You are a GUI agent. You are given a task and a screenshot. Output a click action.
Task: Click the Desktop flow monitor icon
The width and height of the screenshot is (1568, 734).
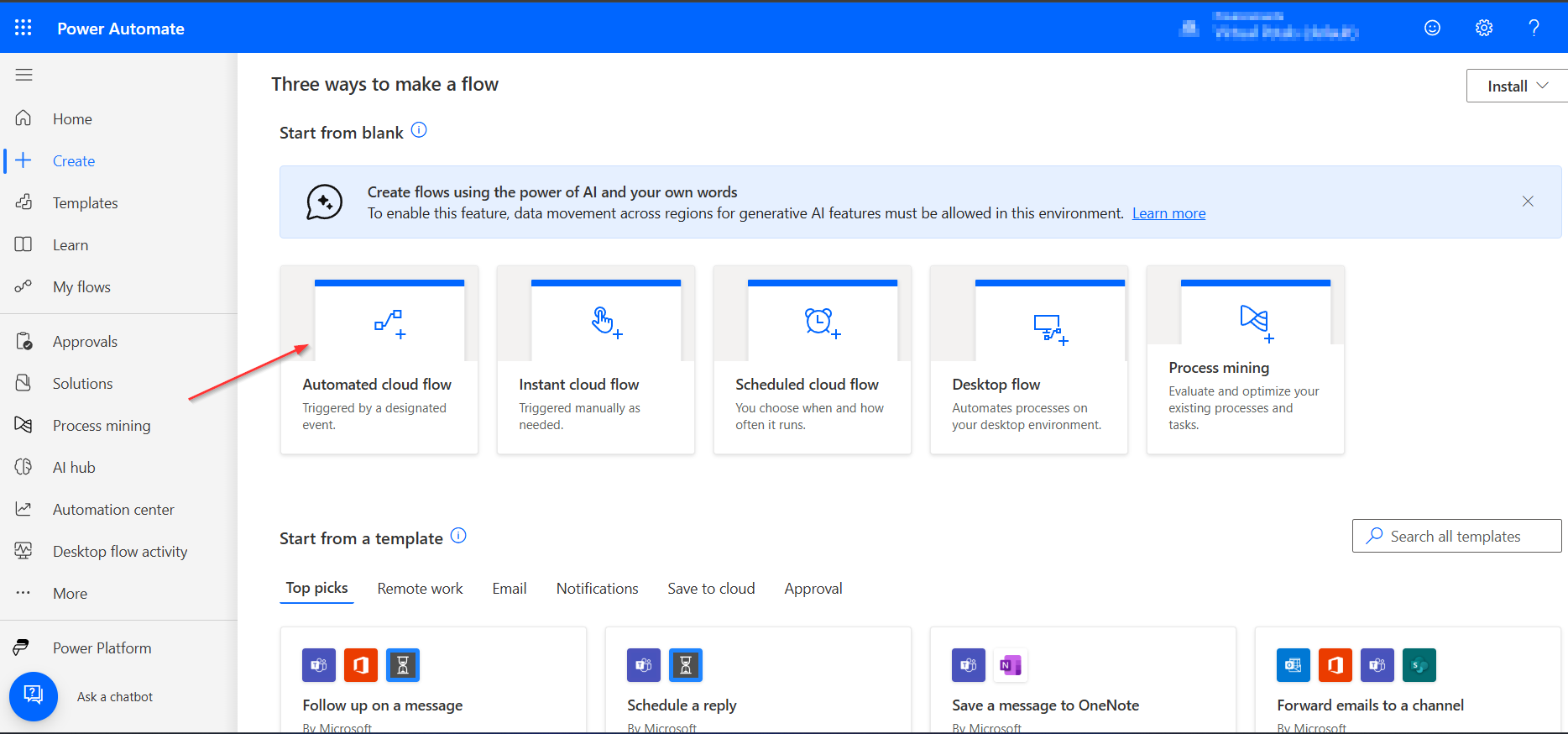tap(1050, 328)
